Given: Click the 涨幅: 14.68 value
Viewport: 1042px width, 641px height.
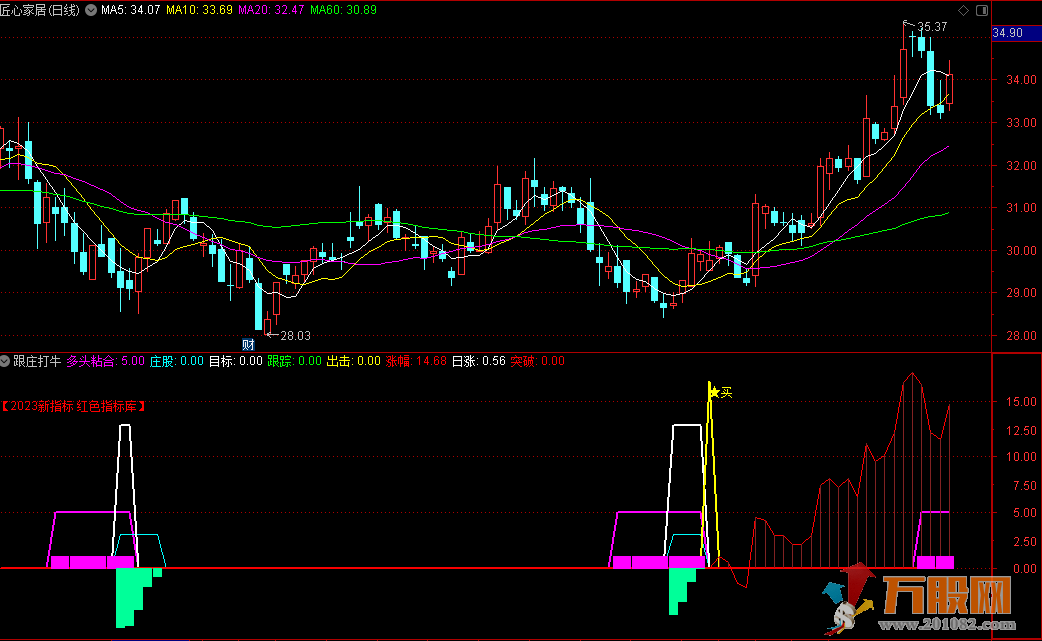Looking at the screenshot, I should (x=416, y=361).
